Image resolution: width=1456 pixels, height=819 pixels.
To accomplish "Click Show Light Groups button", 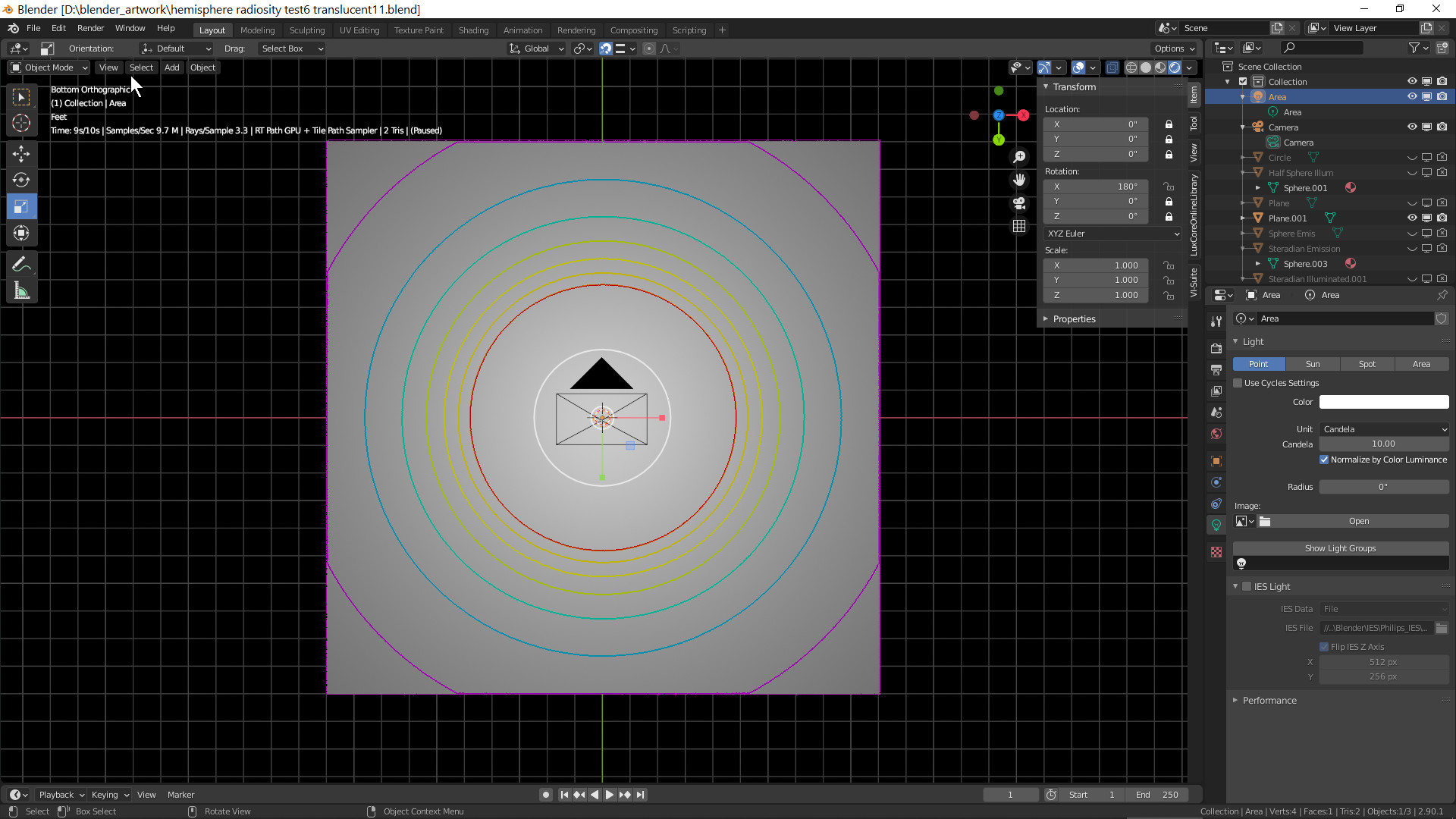I will click(1340, 548).
